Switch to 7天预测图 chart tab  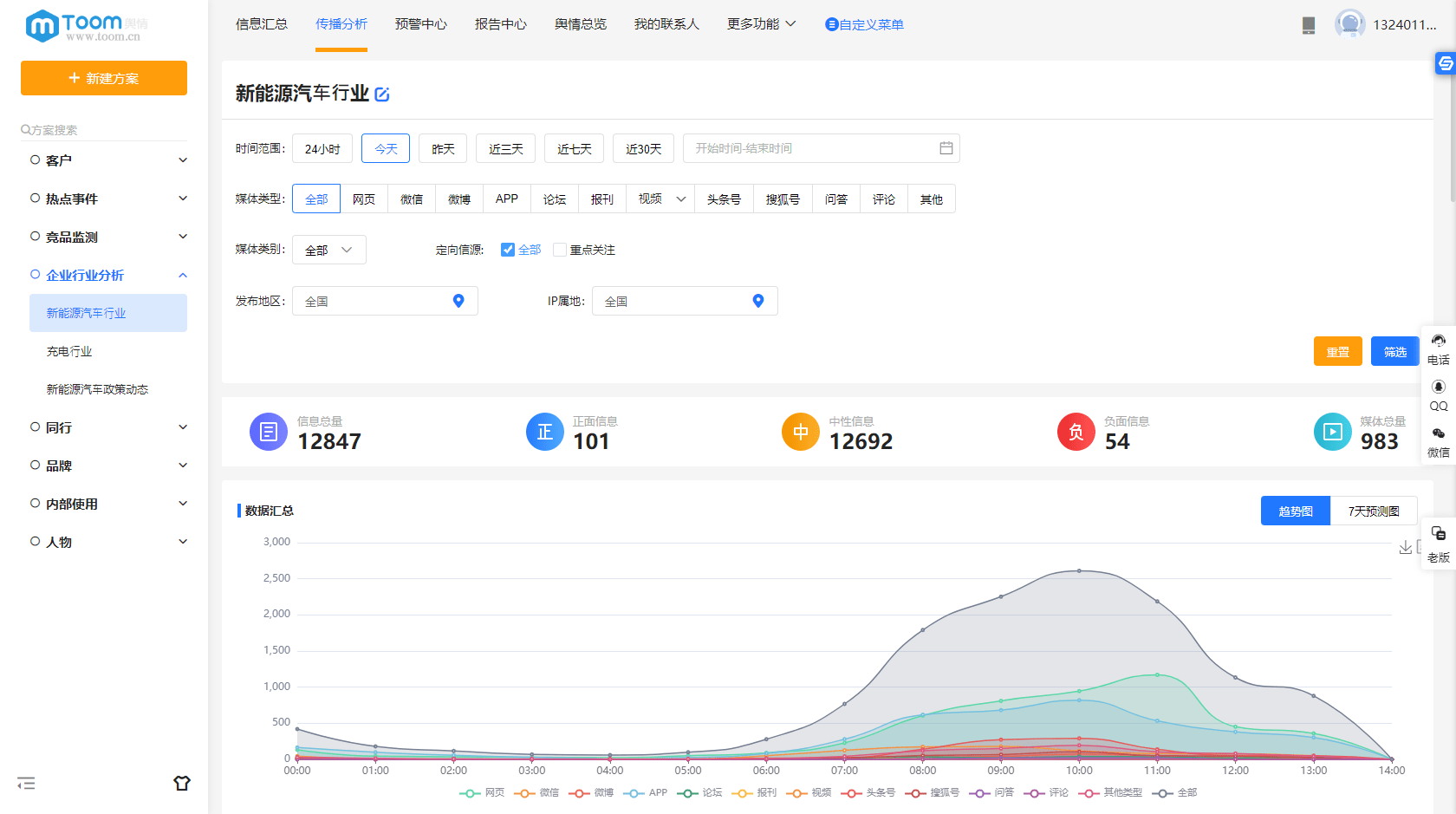click(1374, 511)
